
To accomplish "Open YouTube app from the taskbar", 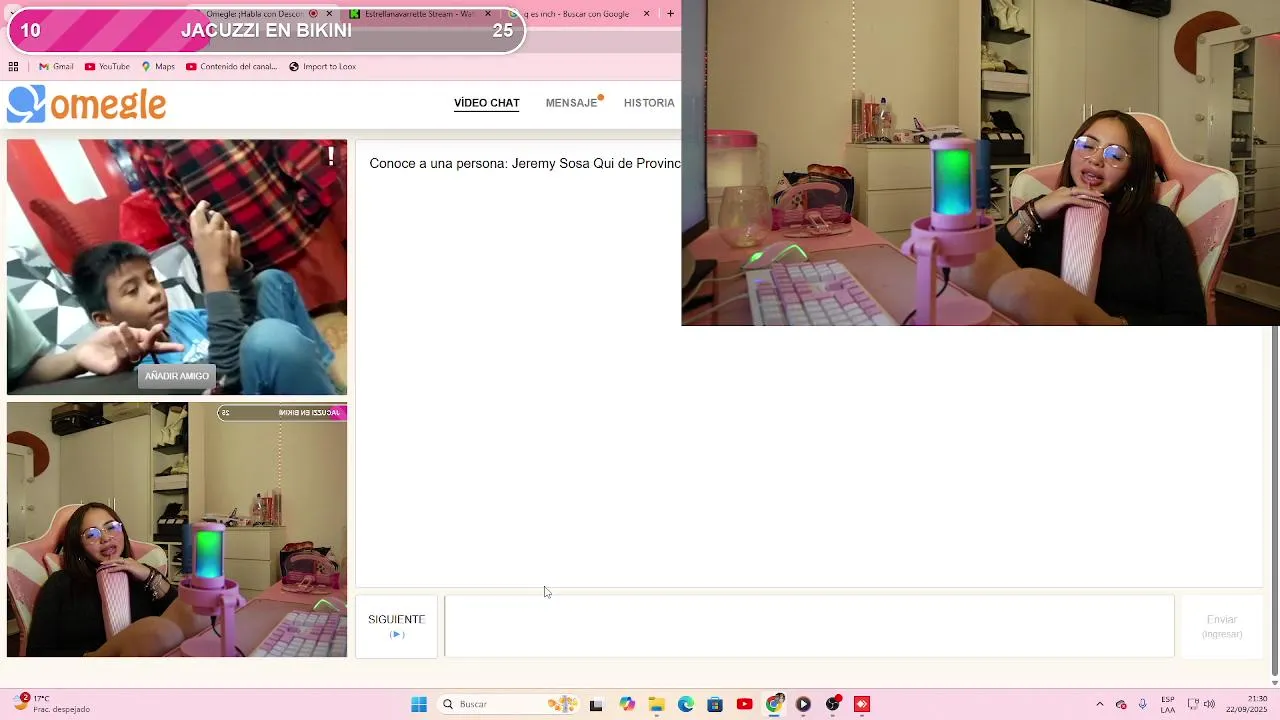I will pos(744,704).
